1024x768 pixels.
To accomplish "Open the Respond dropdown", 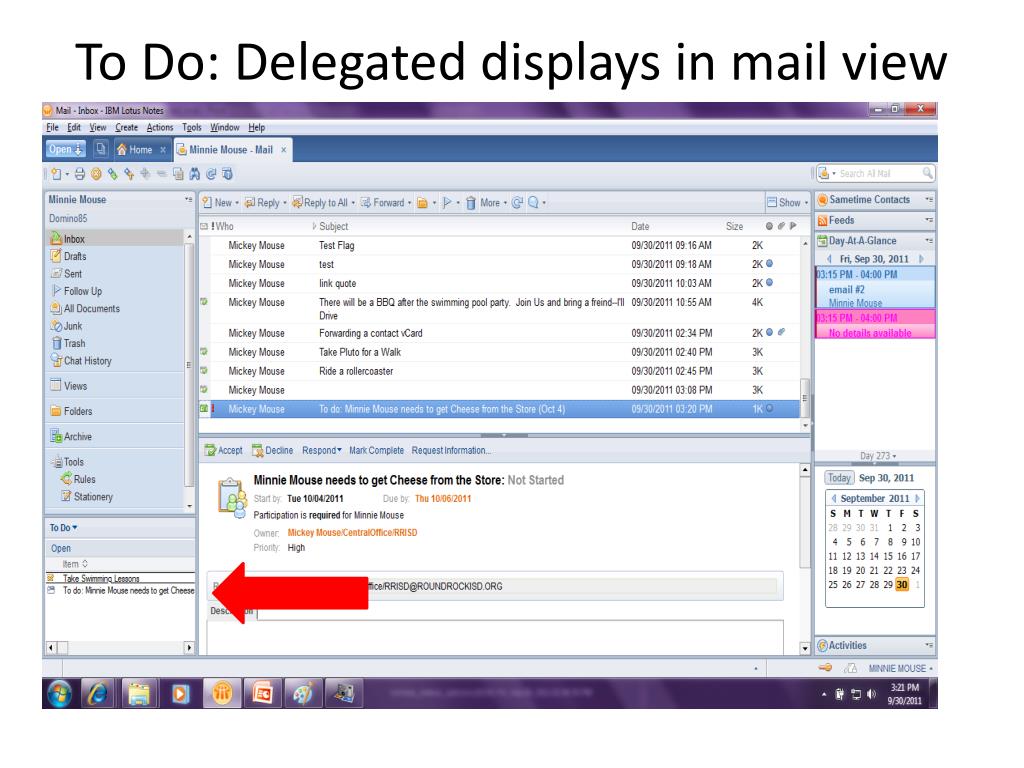I will point(321,451).
